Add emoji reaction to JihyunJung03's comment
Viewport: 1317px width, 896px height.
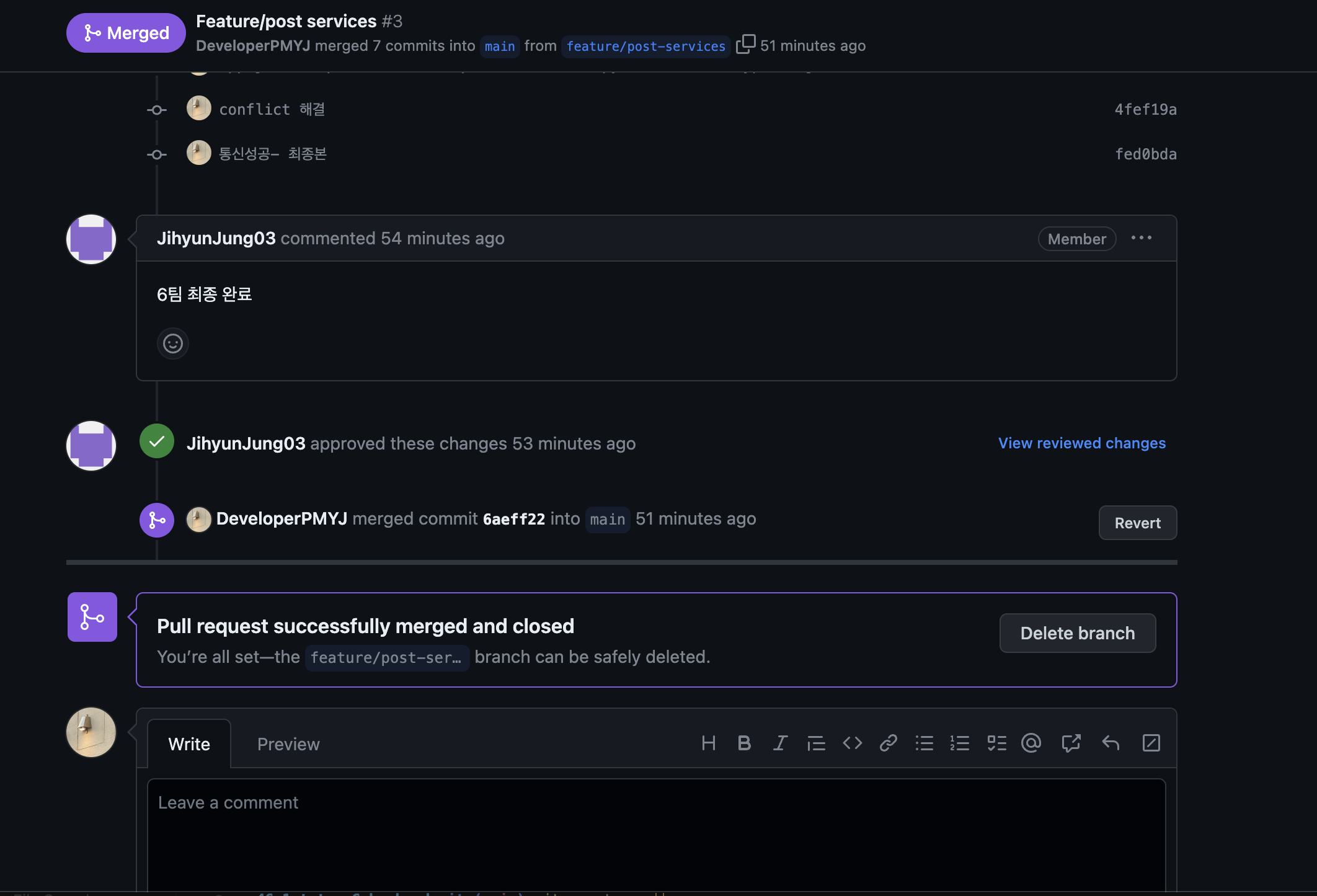(173, 344)
